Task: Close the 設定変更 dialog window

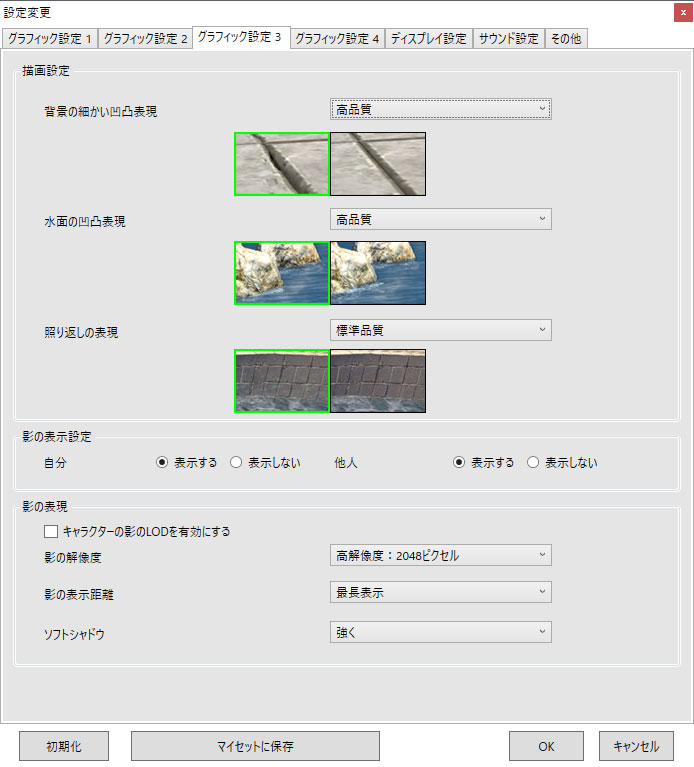Action: [x=683, y=12]
